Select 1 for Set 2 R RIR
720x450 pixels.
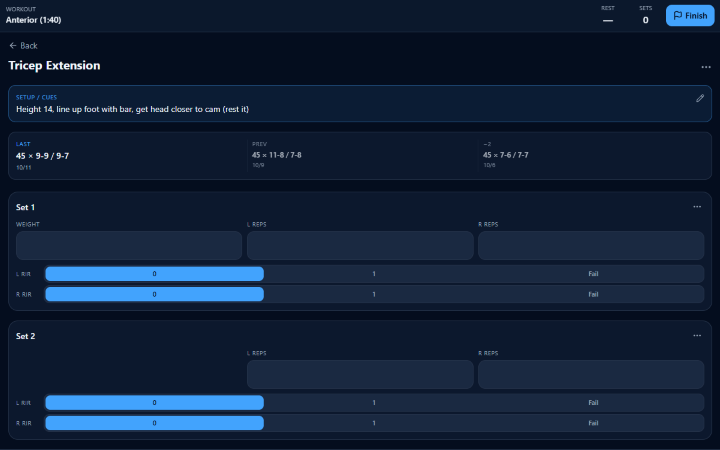click(x=374, y=423)
